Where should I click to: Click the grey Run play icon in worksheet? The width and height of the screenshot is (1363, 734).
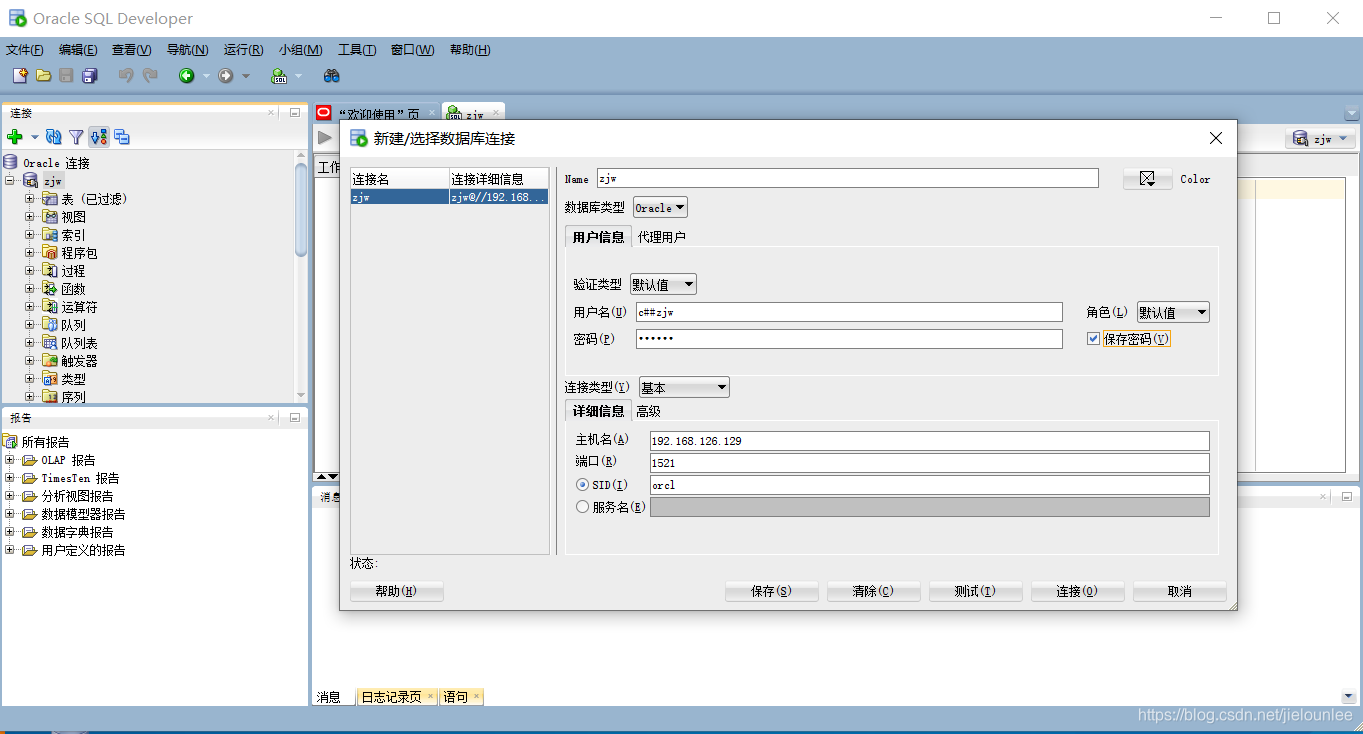(x=325, y=138)
